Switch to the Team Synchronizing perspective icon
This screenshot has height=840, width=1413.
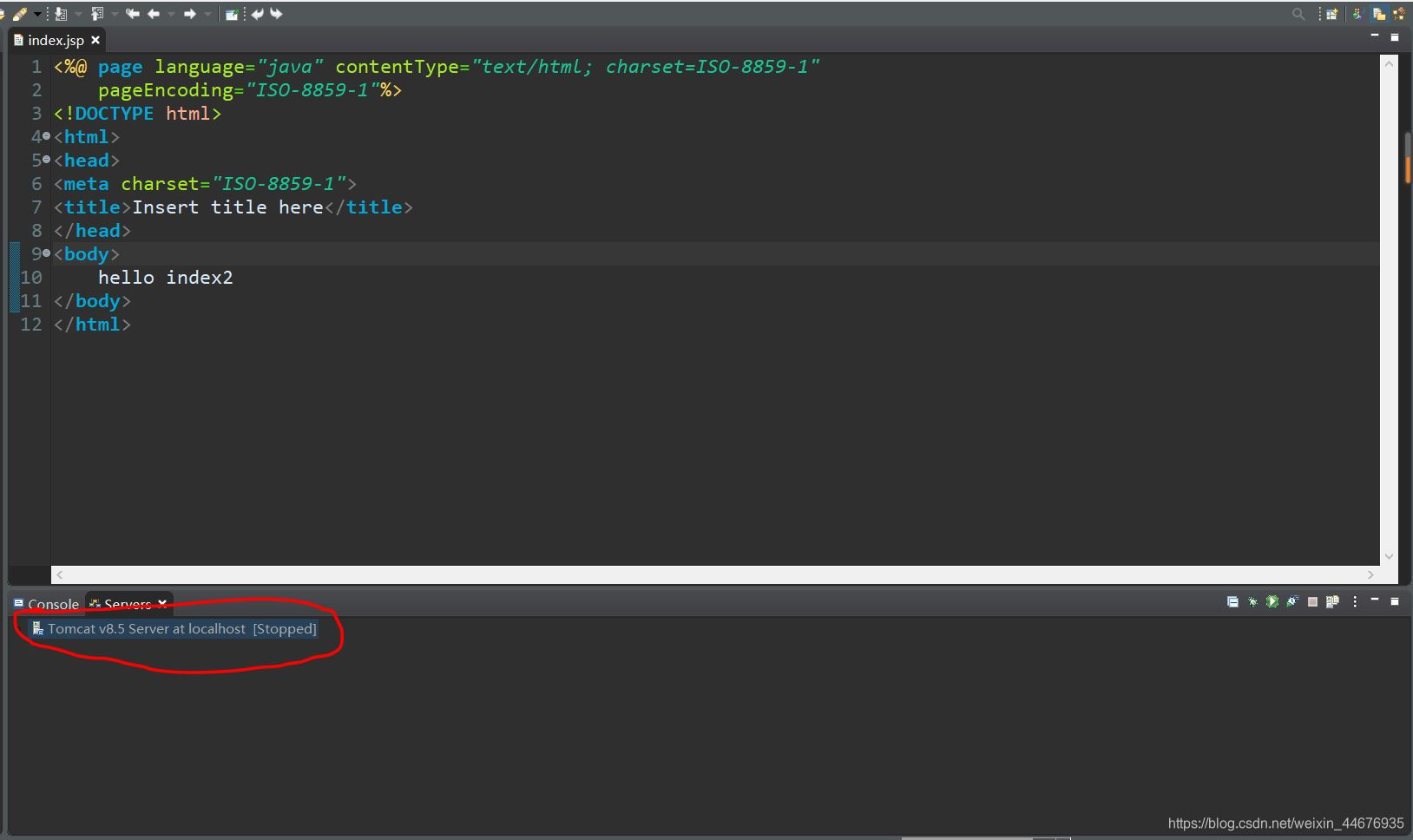coord(1400,14)
